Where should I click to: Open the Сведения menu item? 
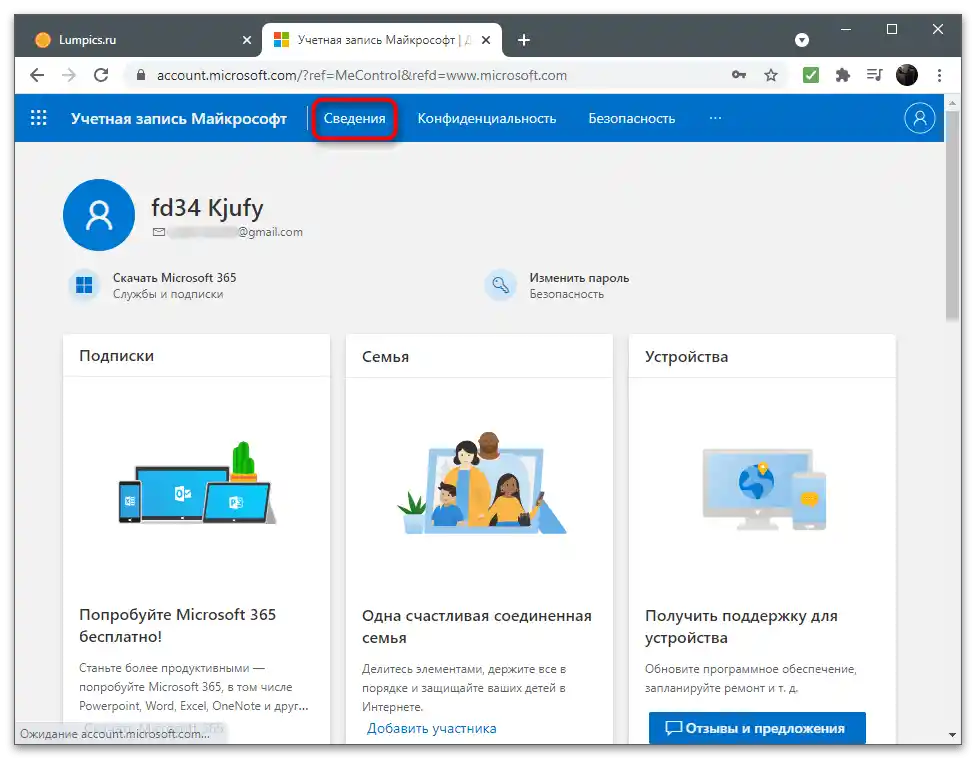tap(354, 118)
